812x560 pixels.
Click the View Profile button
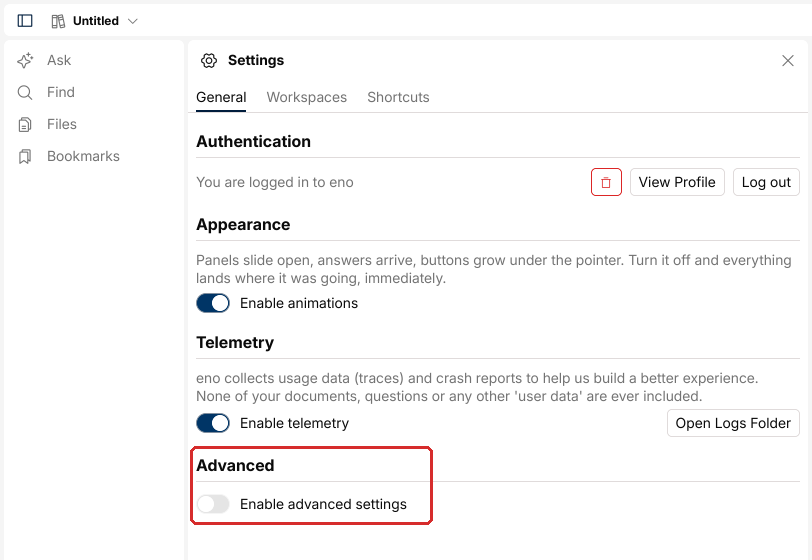tap(677, 182)
